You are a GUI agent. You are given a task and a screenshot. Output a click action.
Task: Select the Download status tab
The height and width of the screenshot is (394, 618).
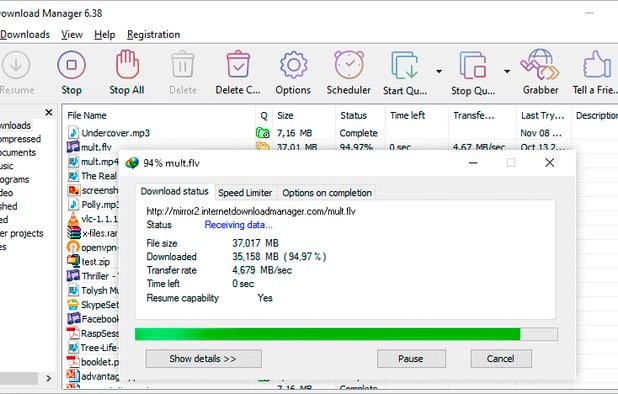point(175,191)
